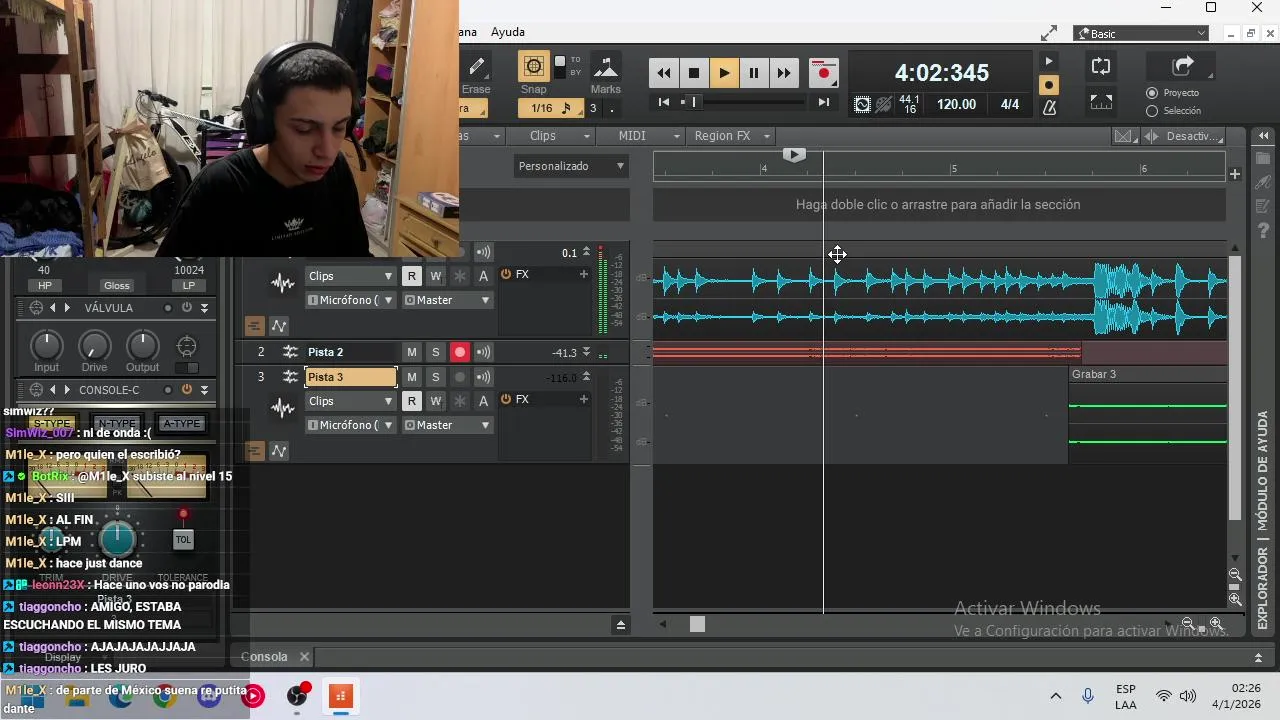Open Pista 3 Clips edit filter dropdown

[350, 401]
